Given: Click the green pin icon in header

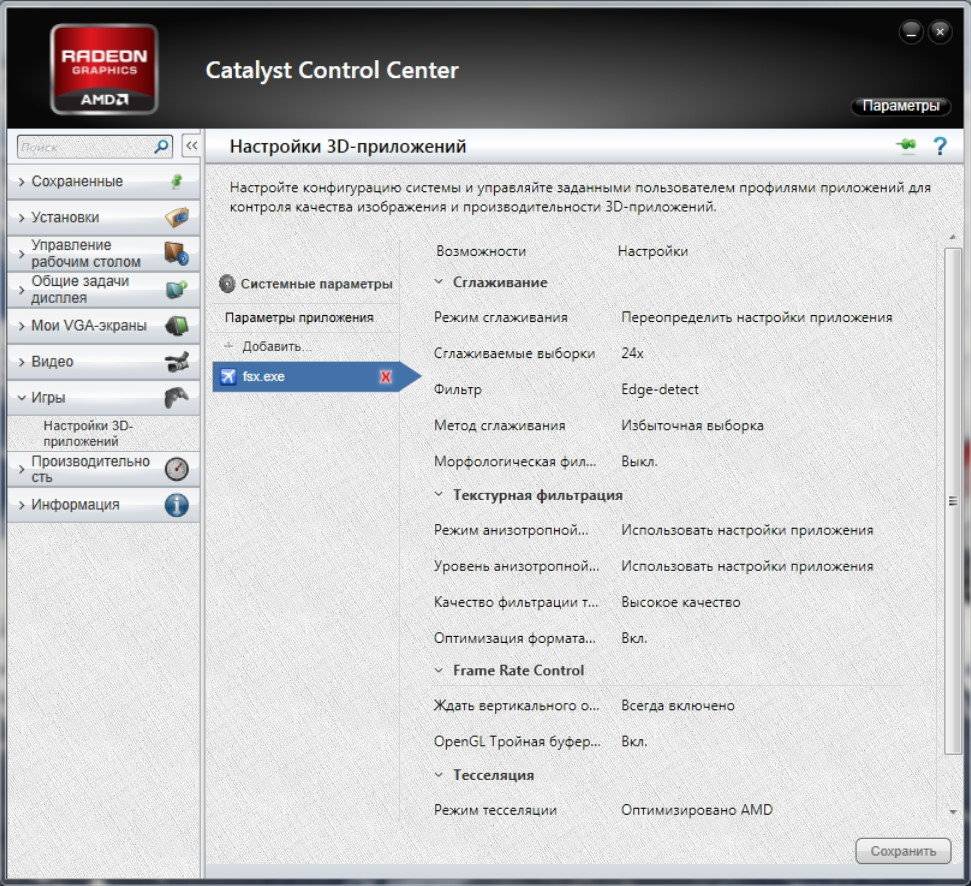Looking at the screenshot, I should [906, 146].
